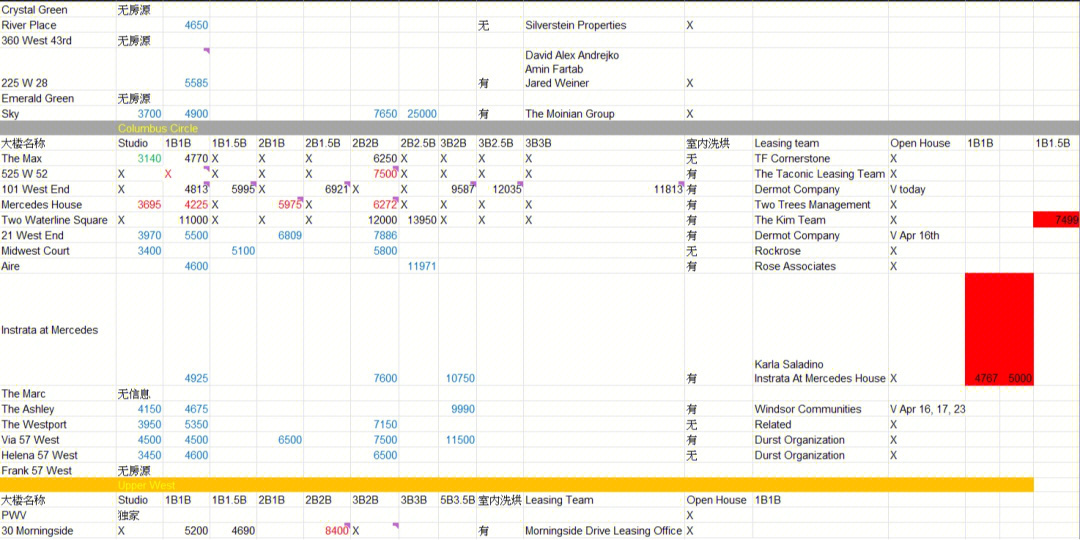Click the 9990 price for The Ashley
The image size is (1080, 540).
click(x=463, y=409)
